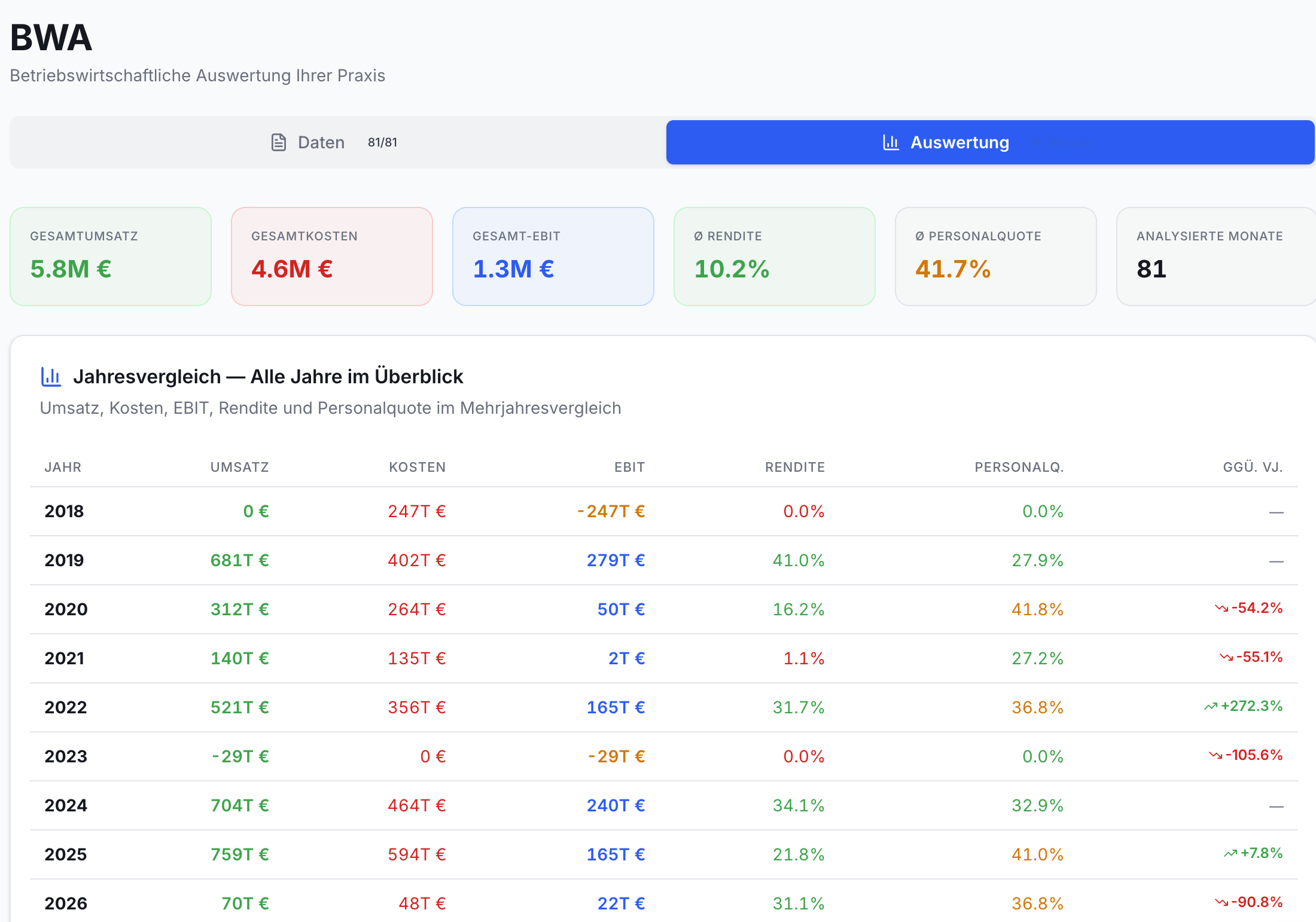Click the 41.0% Rendite value for 2019
This screenshot has height=922, width=1316.
click(799, 560)
